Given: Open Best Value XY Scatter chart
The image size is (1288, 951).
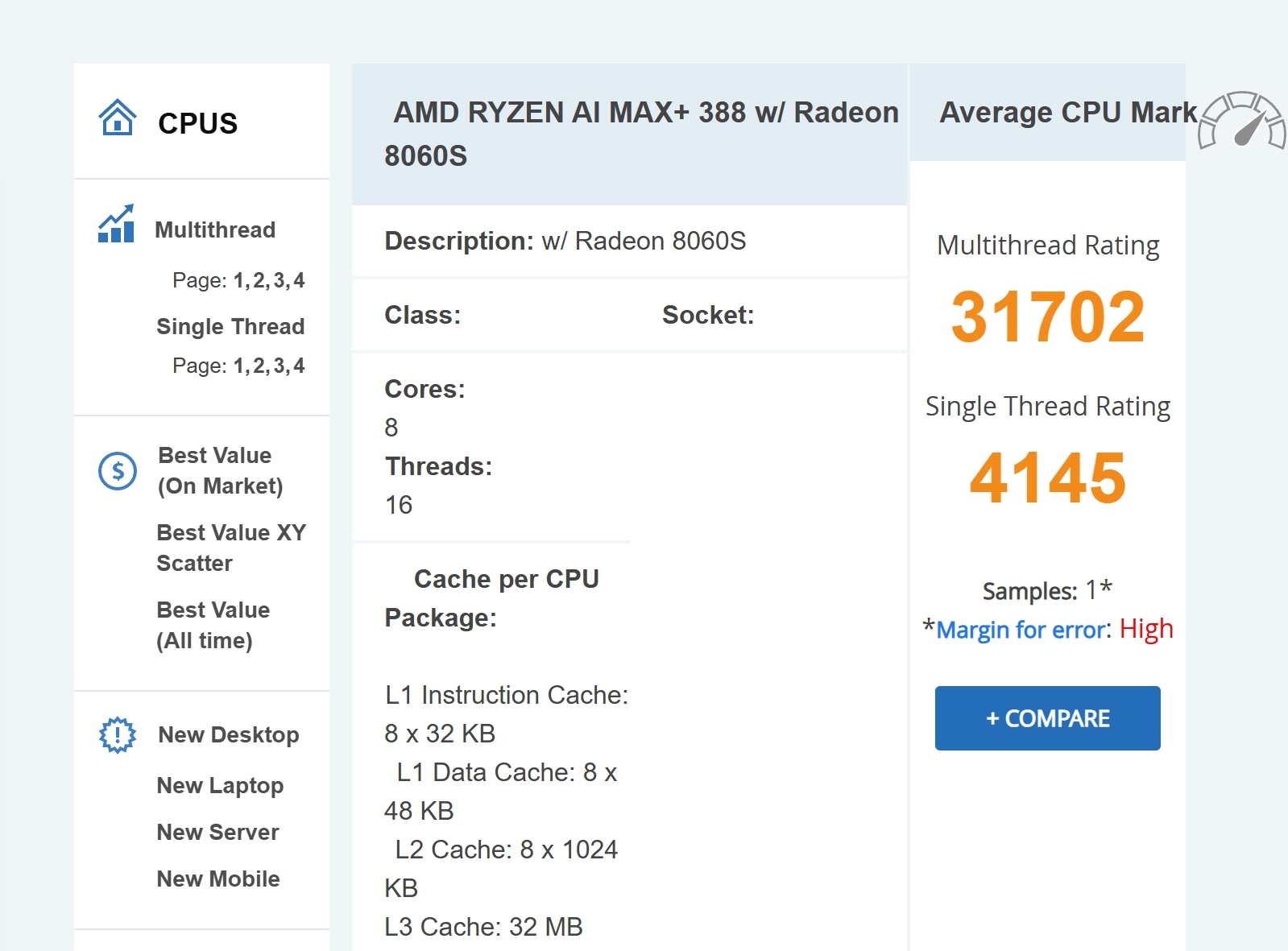Looking at the screenshot, I should [231, 548].
